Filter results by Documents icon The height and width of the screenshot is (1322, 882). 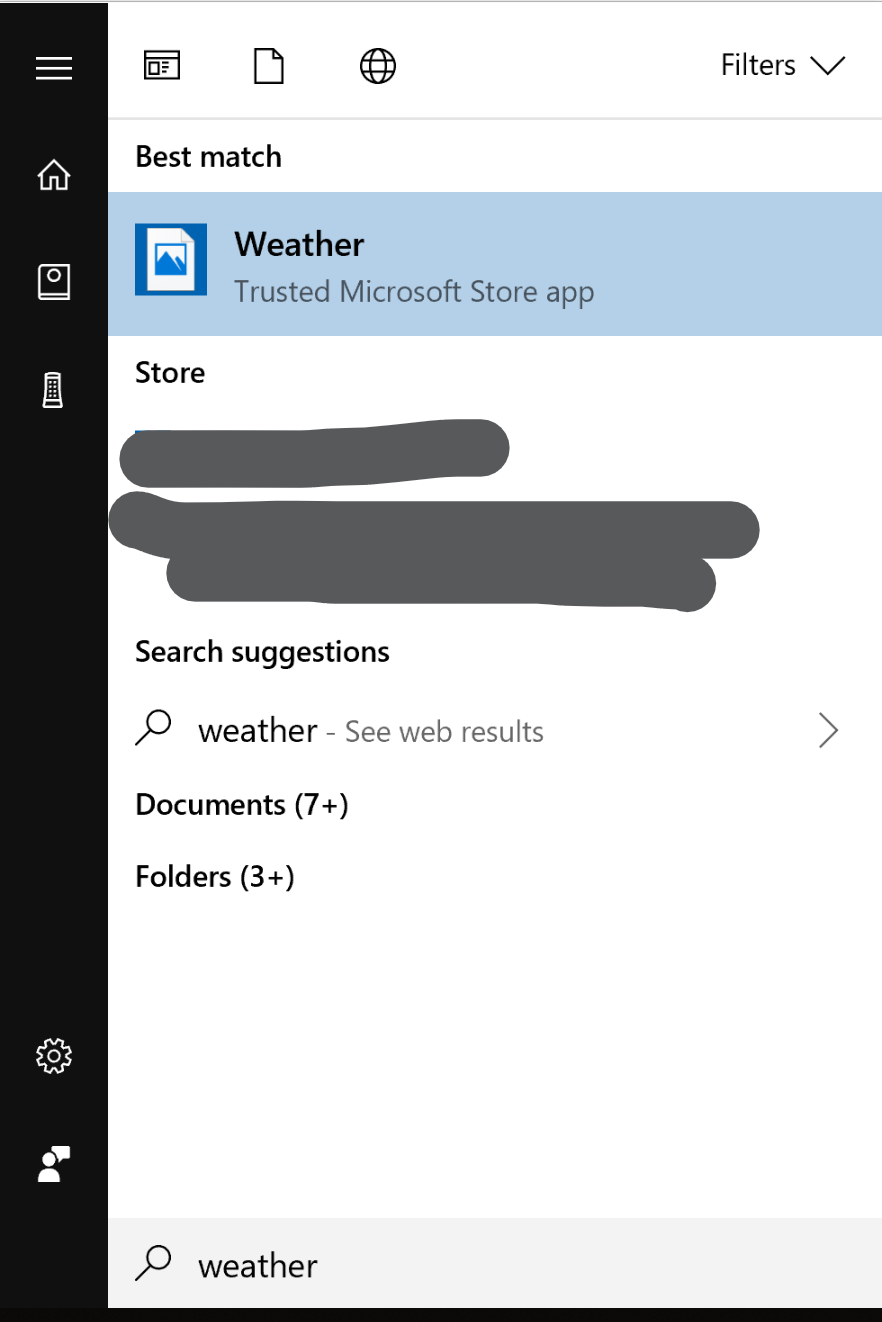[x=269, y=67]
